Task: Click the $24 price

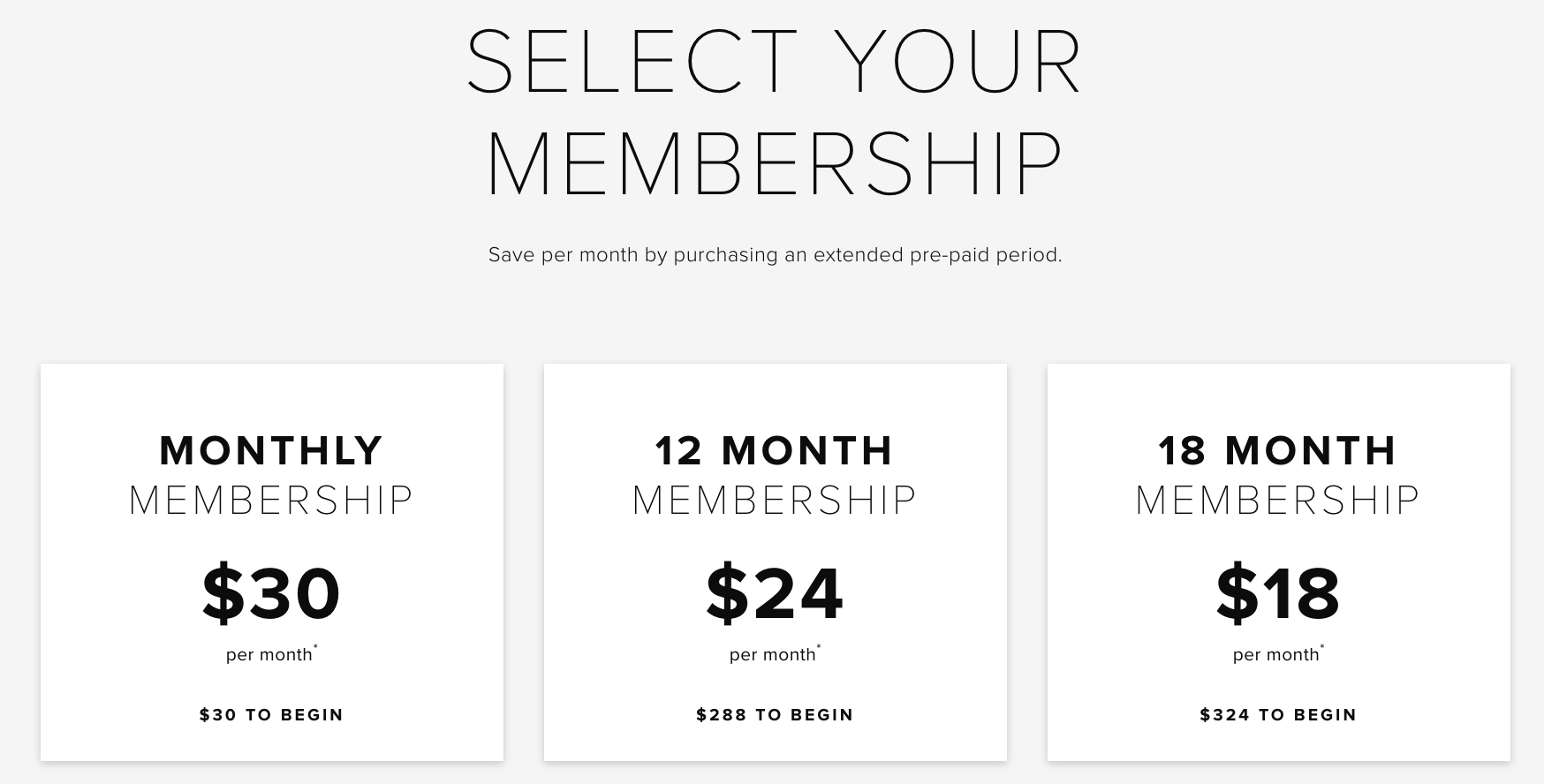Action: tap(775, 593)
